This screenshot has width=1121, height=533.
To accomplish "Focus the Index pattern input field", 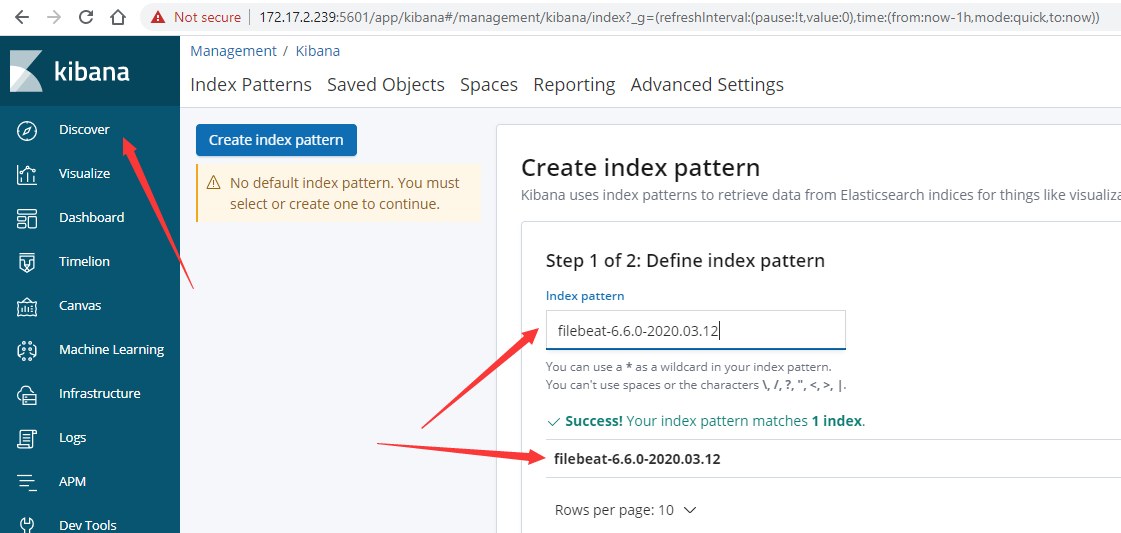I will (696, 330).
